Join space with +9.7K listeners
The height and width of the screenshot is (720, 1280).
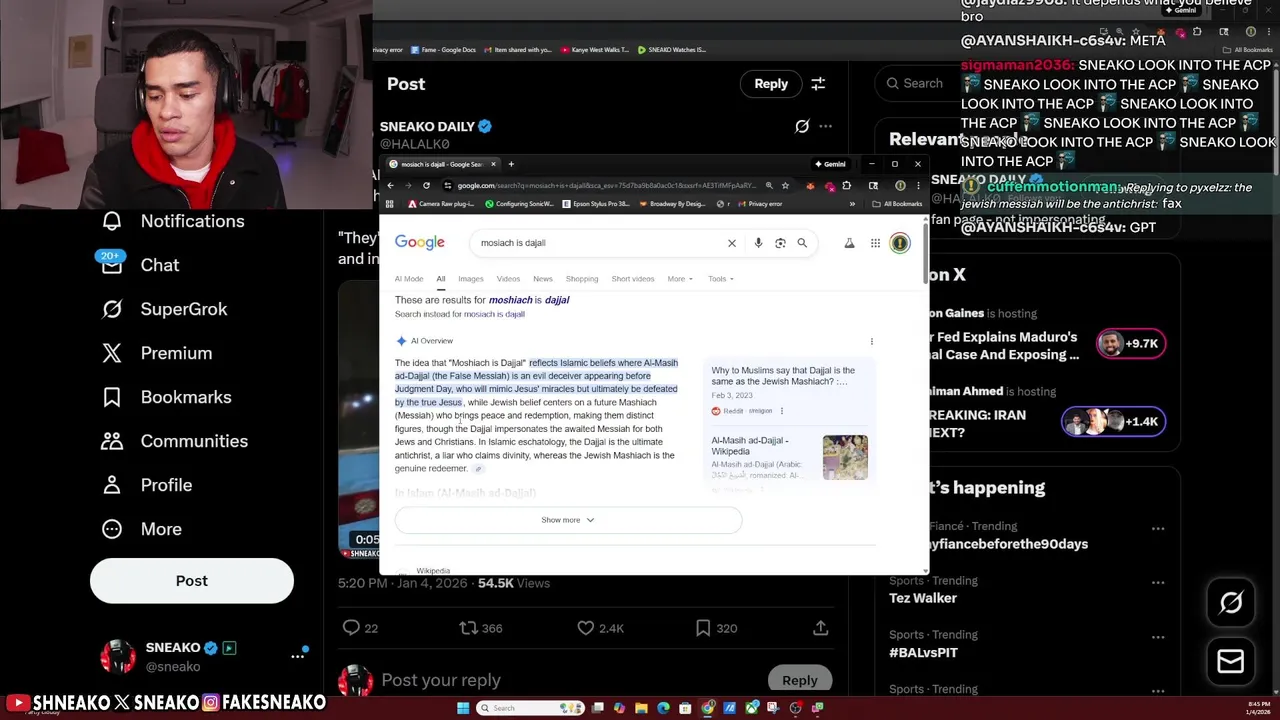tap(1130, 344)
